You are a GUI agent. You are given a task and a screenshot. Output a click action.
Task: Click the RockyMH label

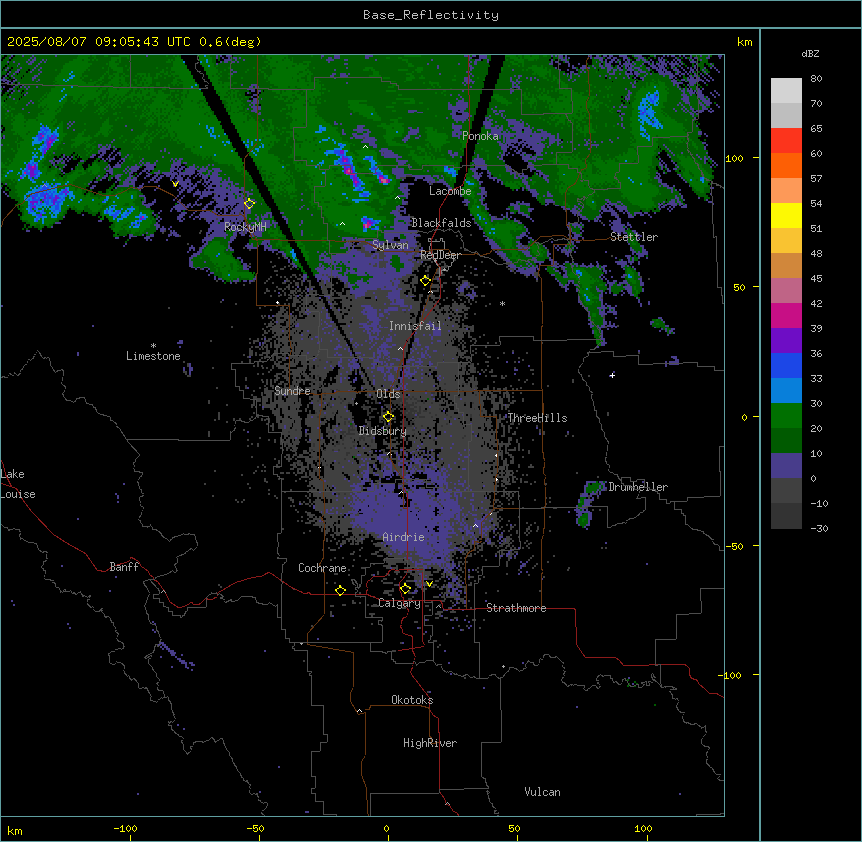click(x=245, y=226)
